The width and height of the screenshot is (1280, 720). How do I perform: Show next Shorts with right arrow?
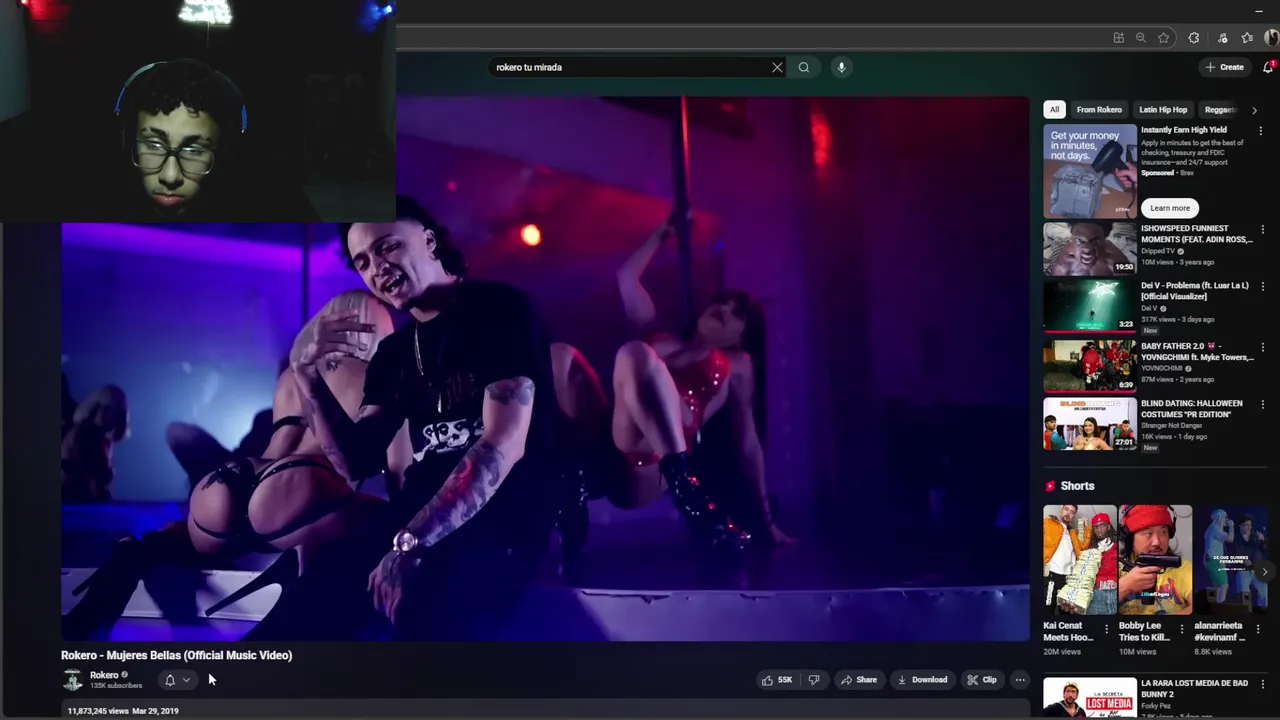1264,572
